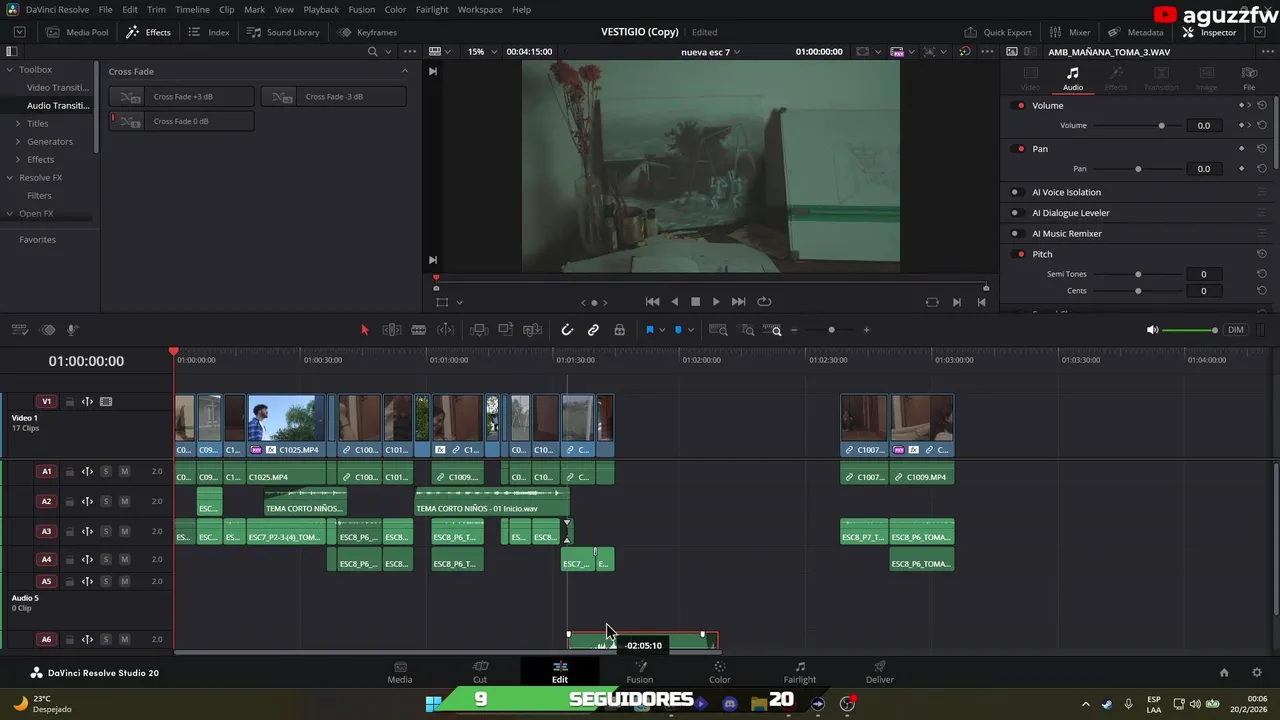Toggle Linked Selection chain icon
Image resolution: width=1280 pixels, height=720 pixels.
pos(593,330)
